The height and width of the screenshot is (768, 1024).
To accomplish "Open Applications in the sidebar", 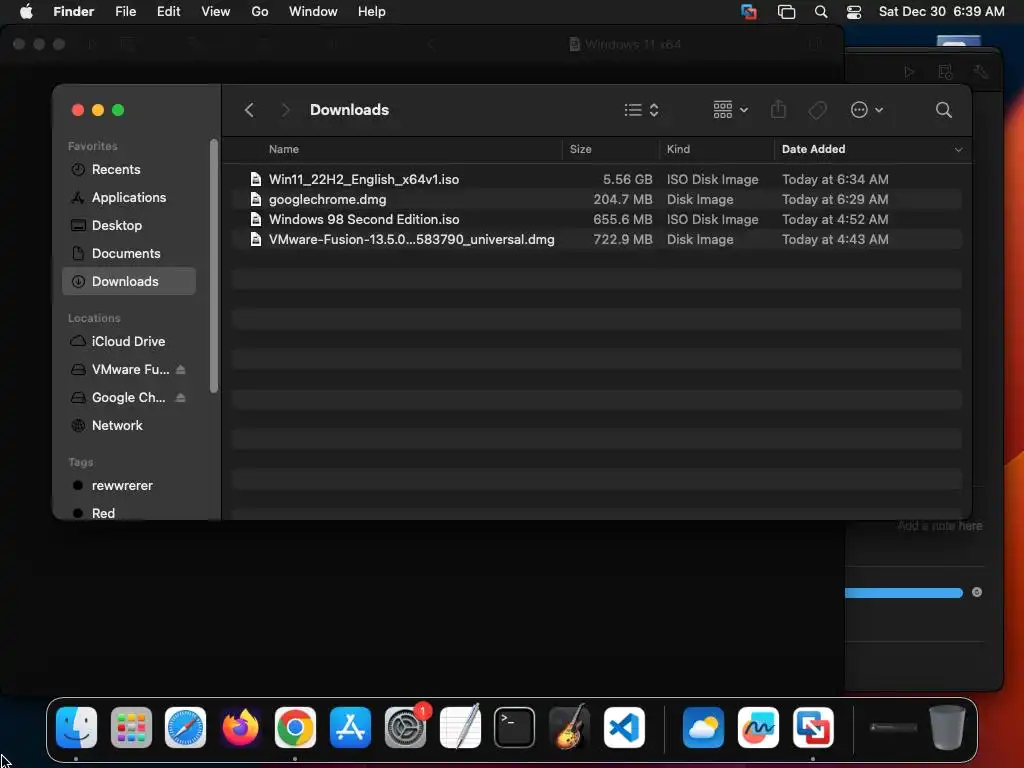I will pyautogui.click(x=129, y=197).
